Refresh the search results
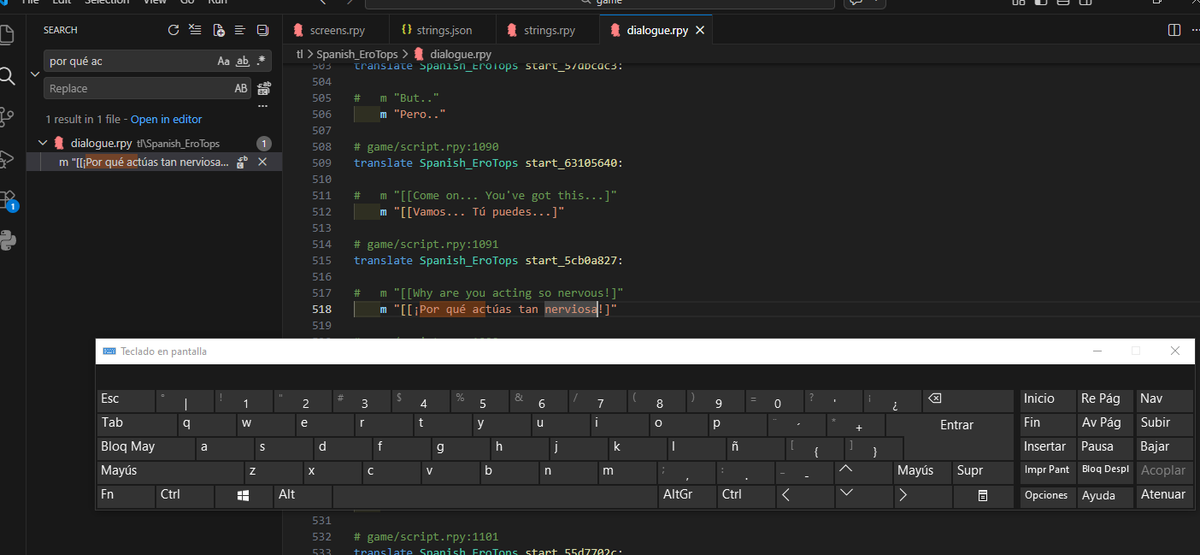The width and height of the screenshot is (1200, 555). [x=175, y=30]
